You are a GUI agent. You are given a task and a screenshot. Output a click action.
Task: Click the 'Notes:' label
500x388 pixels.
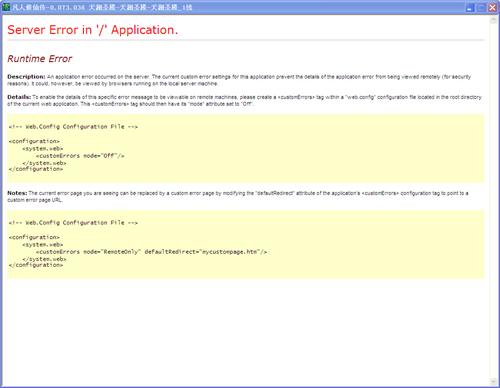click(17, 193)
